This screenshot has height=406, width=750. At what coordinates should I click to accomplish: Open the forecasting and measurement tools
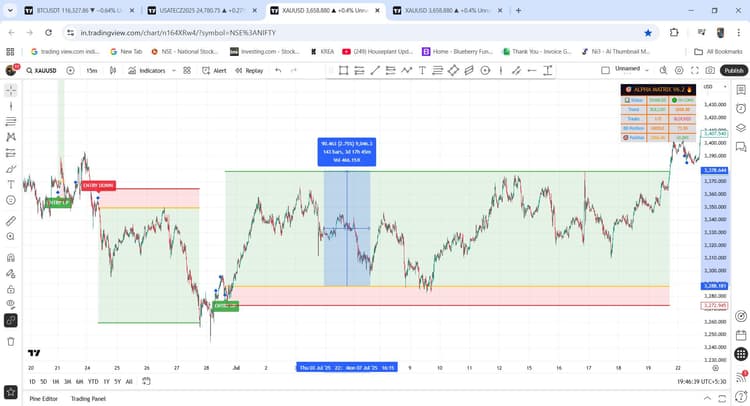[11, 153]
